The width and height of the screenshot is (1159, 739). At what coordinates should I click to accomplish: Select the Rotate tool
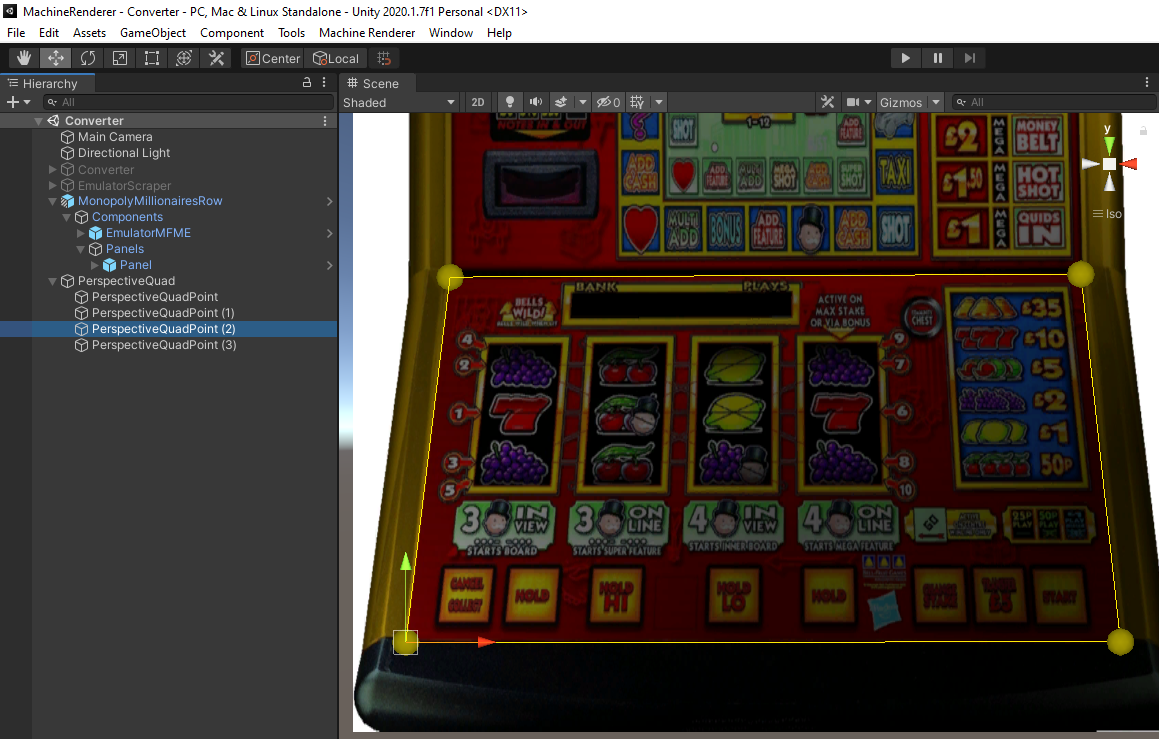(88, 58)
